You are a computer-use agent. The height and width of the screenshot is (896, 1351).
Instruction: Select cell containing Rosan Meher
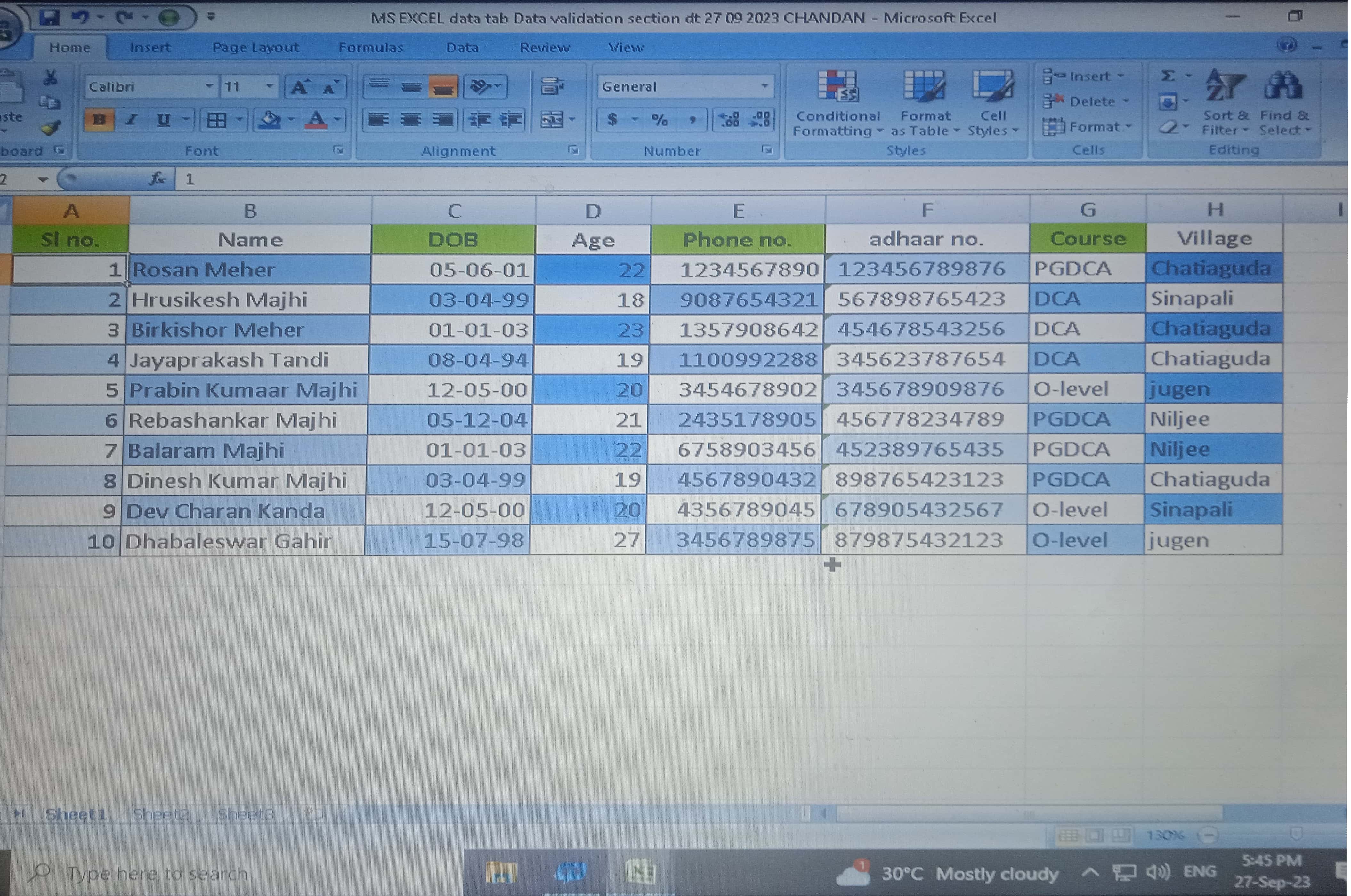249,270
